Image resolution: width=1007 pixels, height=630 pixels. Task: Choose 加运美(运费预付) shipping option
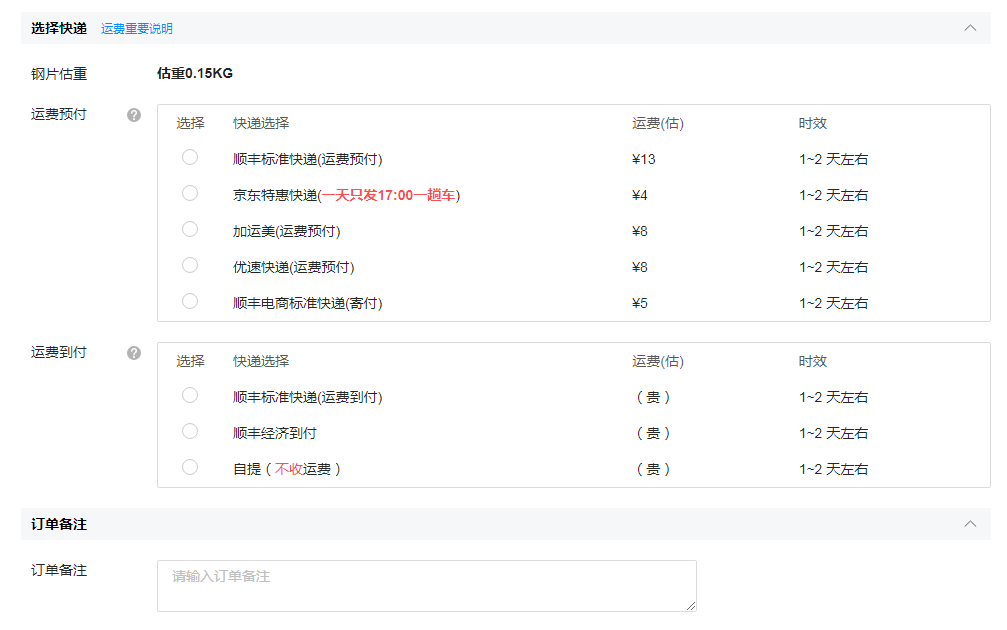coord(189,229)
